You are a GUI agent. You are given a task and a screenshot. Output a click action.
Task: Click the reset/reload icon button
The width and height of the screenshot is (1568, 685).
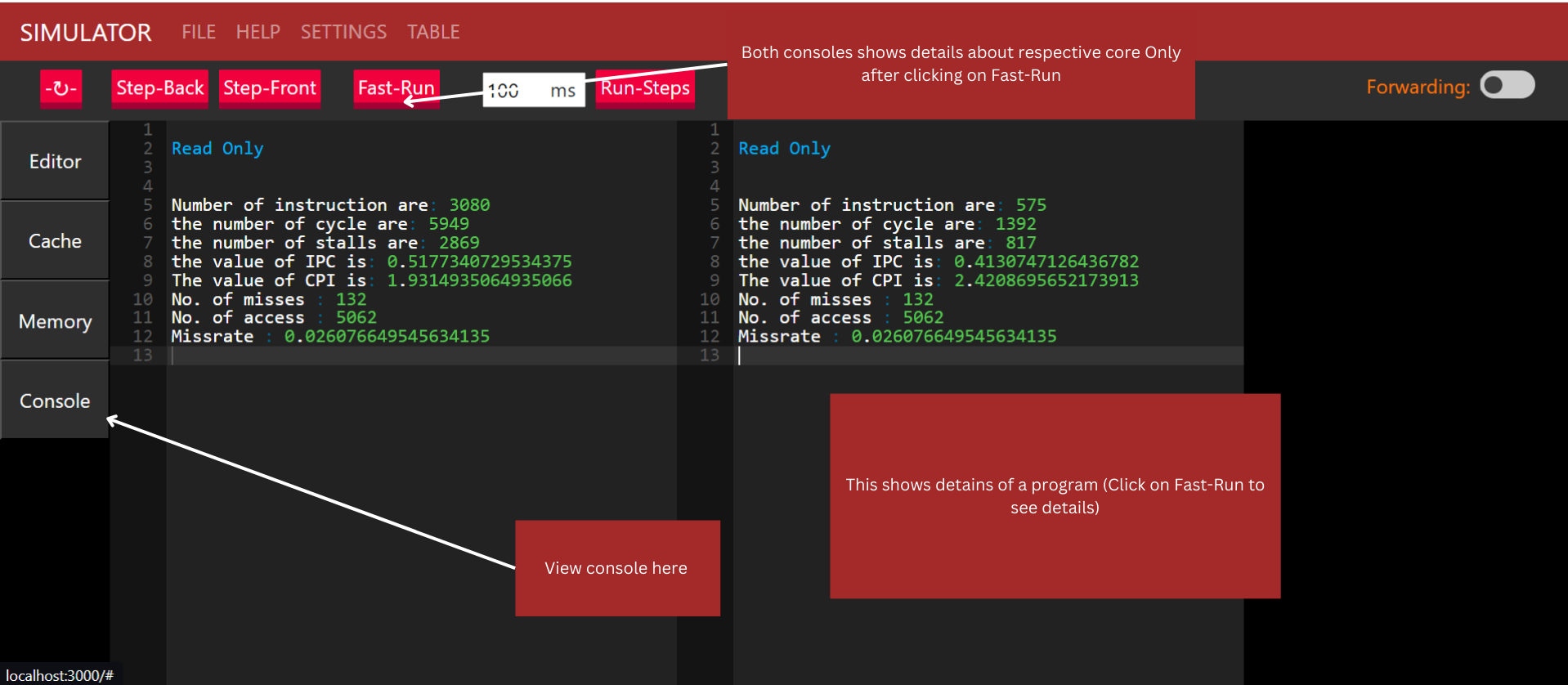pyautogui.click(x=60, y=88)
